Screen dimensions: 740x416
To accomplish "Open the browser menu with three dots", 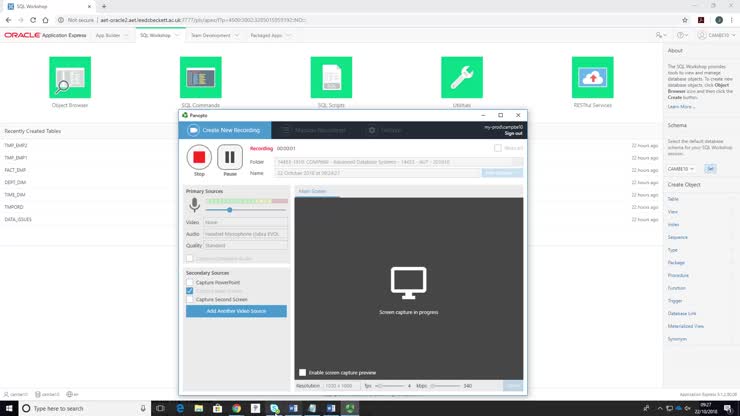I will click(732, 20).
